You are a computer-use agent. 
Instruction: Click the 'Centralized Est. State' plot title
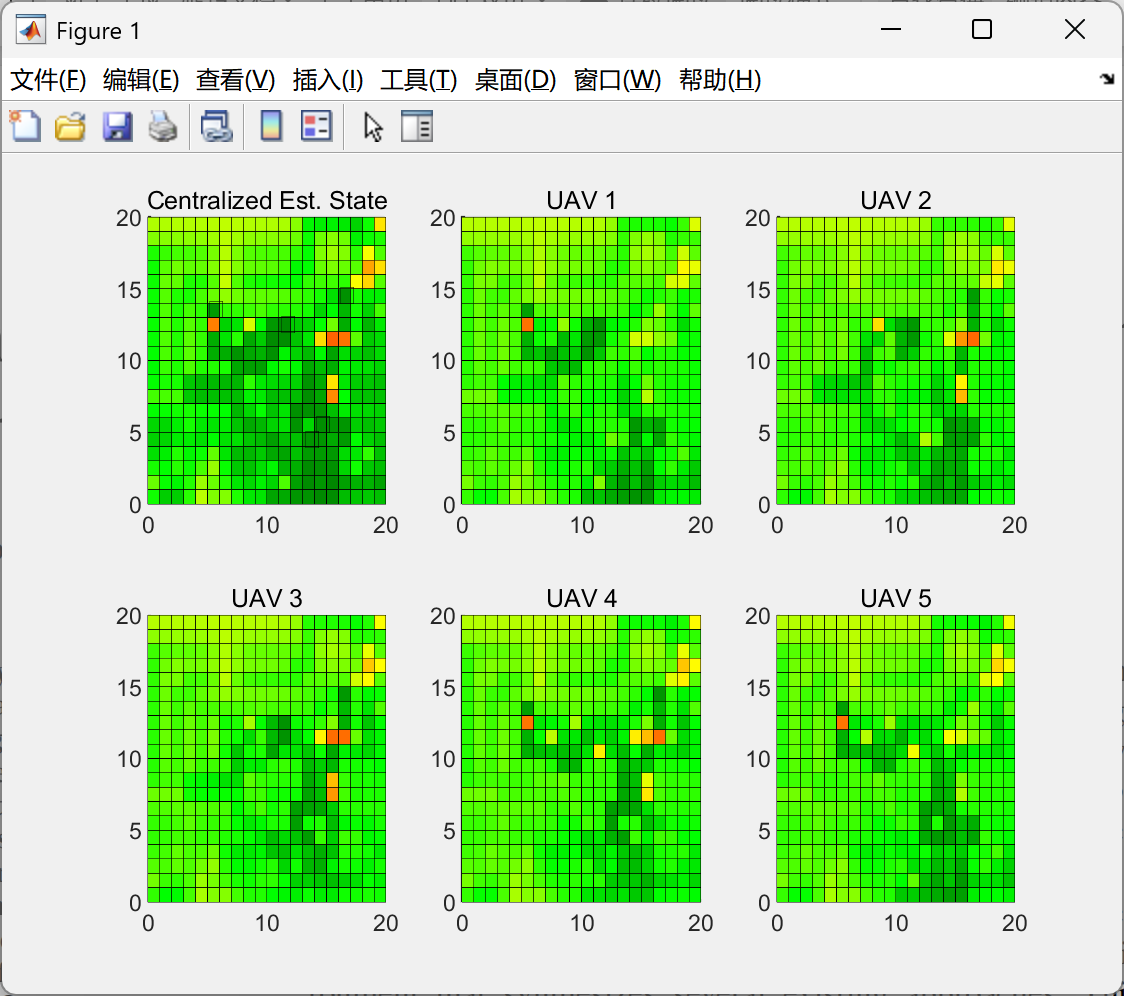(267, 200)
